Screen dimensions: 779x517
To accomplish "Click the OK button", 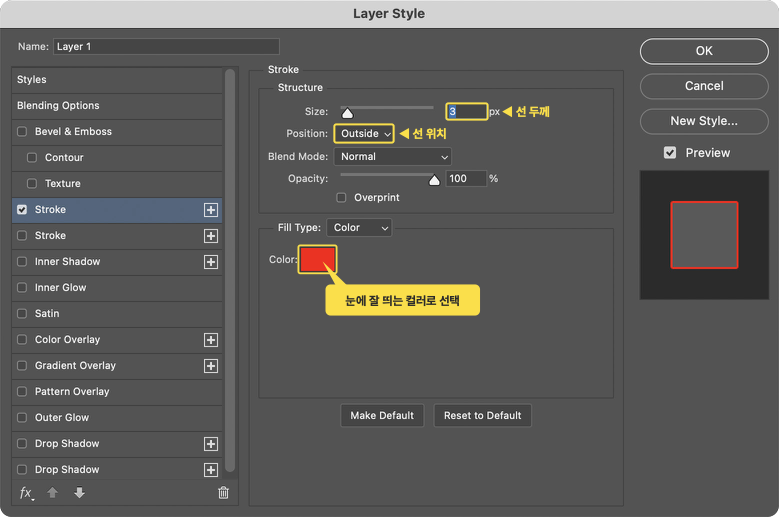I will tap(704, 51).
